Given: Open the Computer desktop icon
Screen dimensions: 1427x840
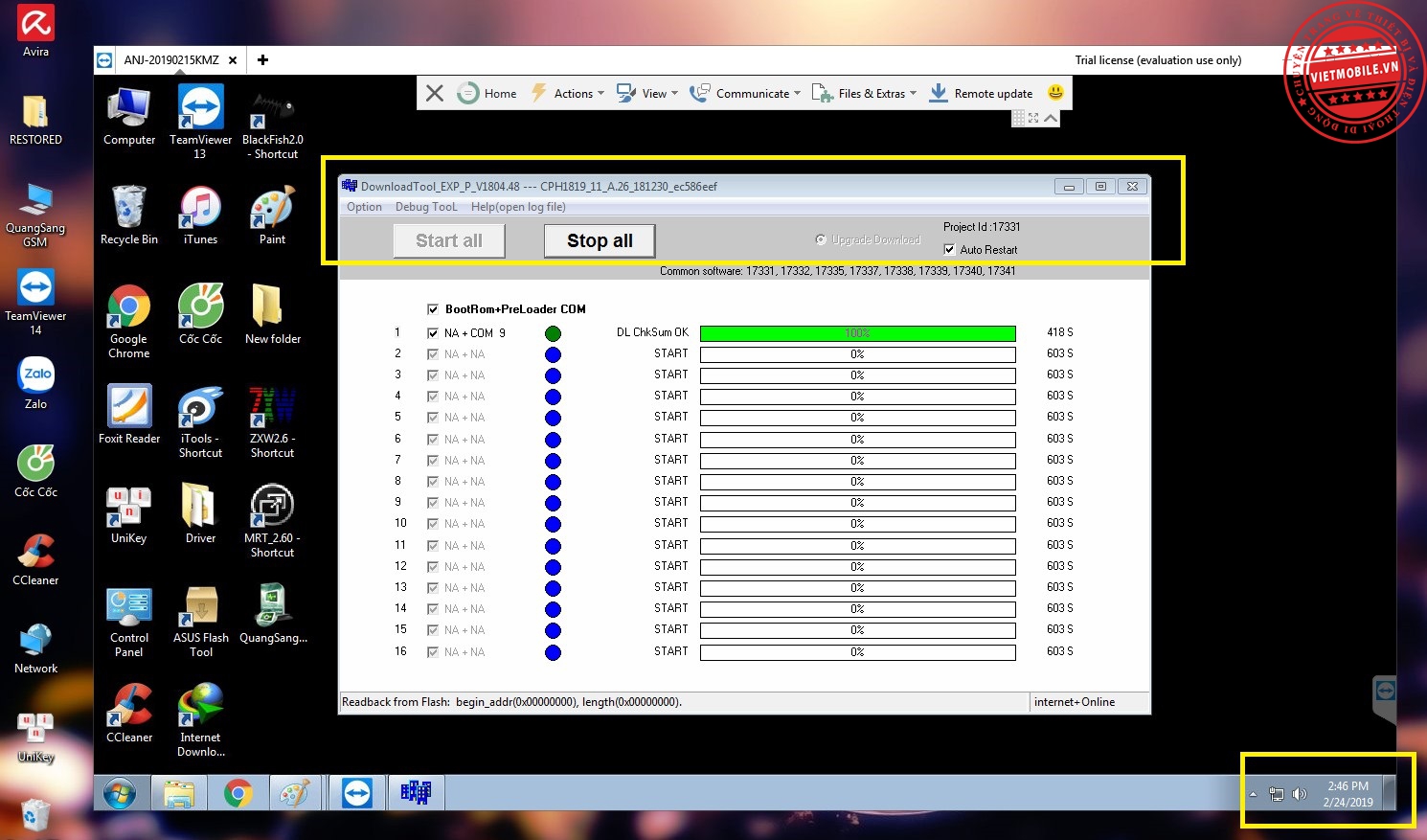Looking at the screenshot, I should (129, 117).
